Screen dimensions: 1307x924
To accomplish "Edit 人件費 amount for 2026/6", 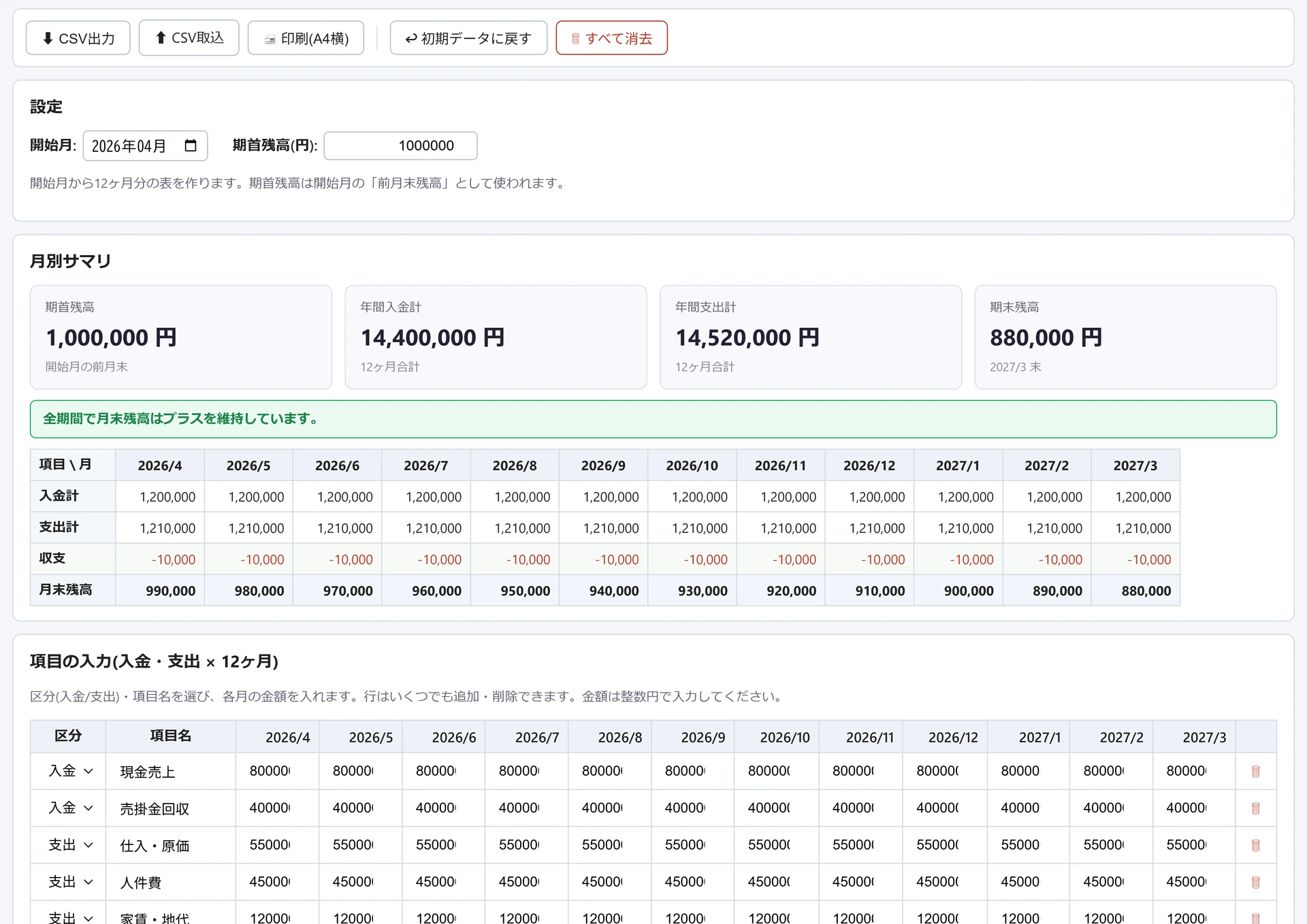I will [444, 882].
